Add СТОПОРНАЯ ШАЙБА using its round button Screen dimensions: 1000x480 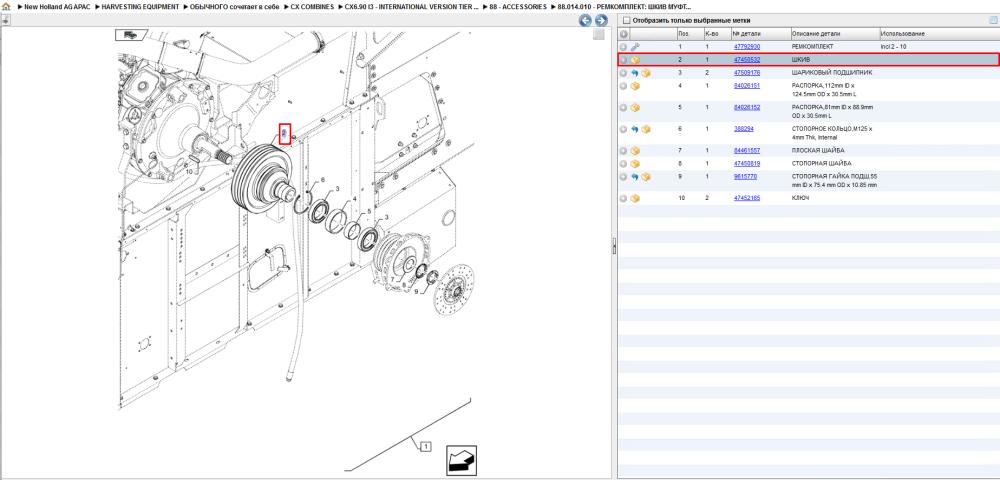pos(623,164)
